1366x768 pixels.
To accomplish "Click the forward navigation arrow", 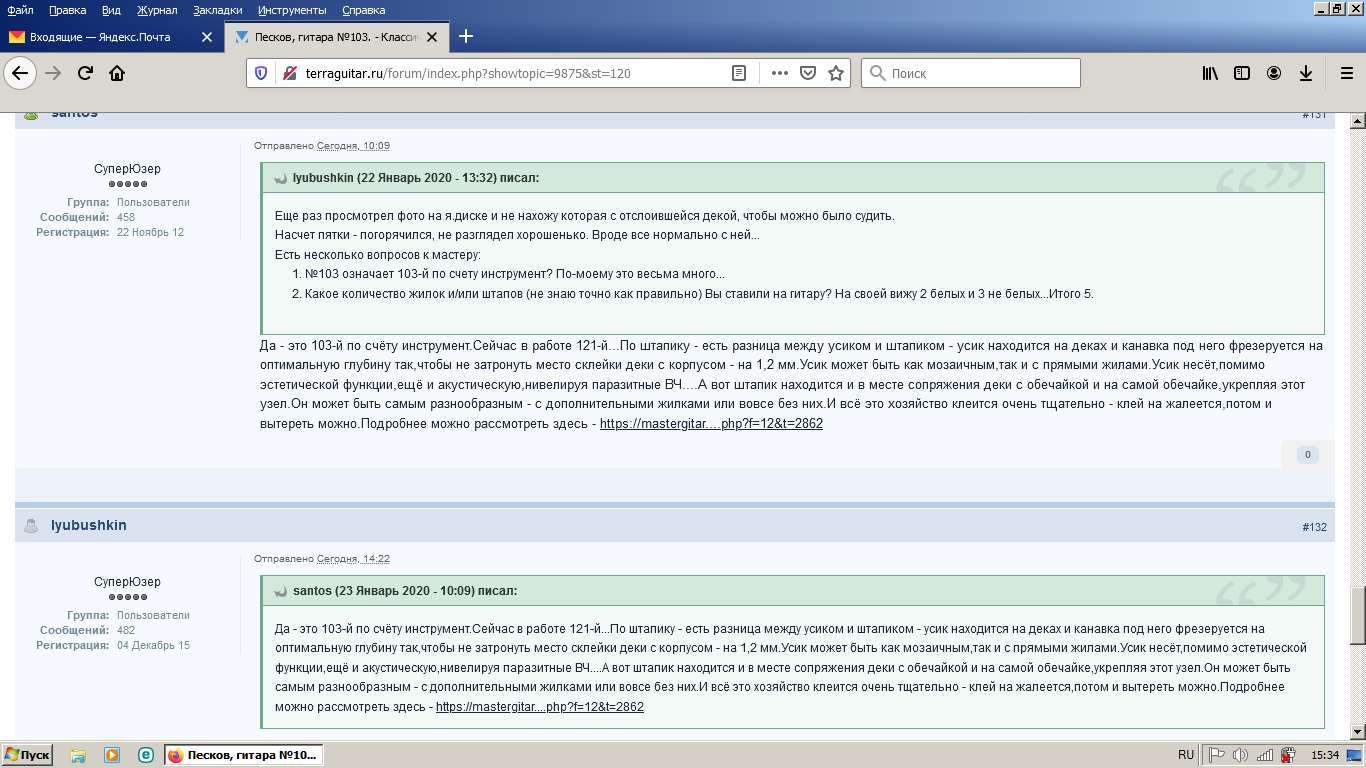I will pos(53,73).
